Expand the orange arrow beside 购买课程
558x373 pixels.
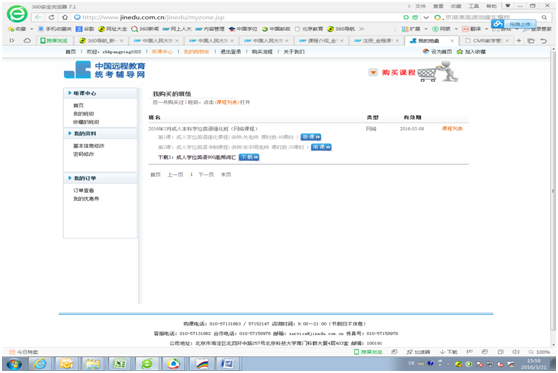(373, 73)
